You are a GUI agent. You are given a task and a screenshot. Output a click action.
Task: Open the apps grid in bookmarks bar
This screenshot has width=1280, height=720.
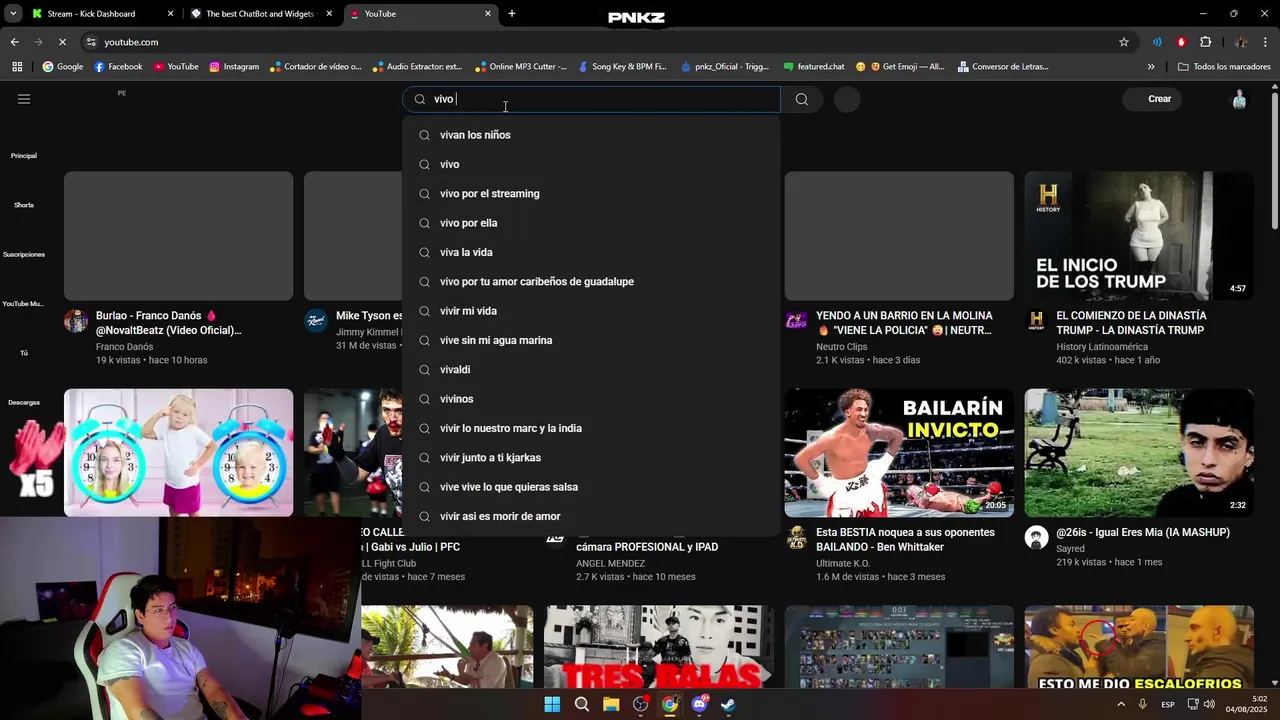point(17,67)
